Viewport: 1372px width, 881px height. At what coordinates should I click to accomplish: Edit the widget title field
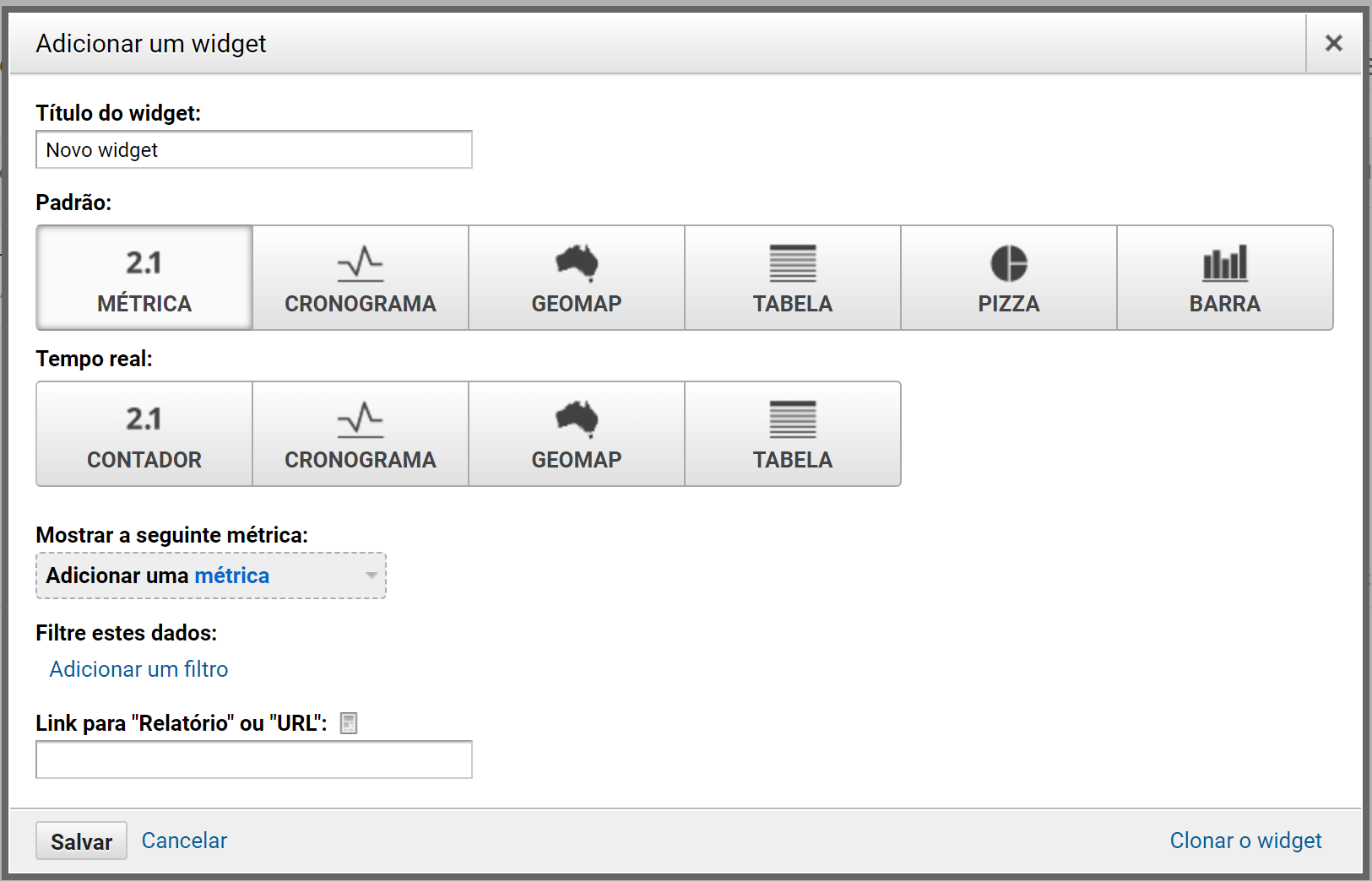[x=253, y=149]
